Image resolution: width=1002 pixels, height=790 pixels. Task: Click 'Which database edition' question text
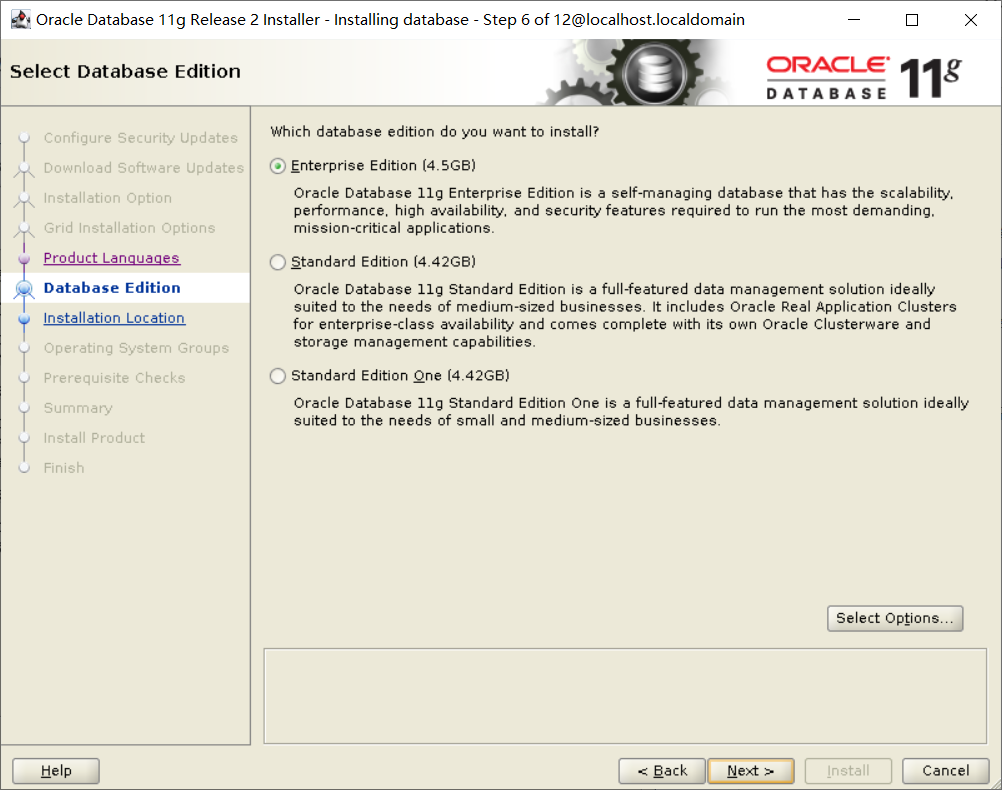point(435,132)
